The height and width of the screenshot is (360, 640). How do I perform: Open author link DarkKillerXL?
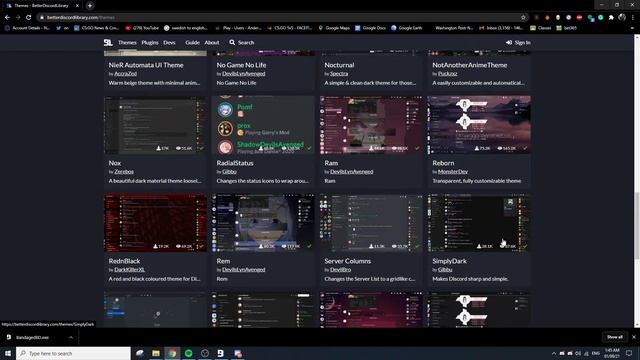point(129,270)
